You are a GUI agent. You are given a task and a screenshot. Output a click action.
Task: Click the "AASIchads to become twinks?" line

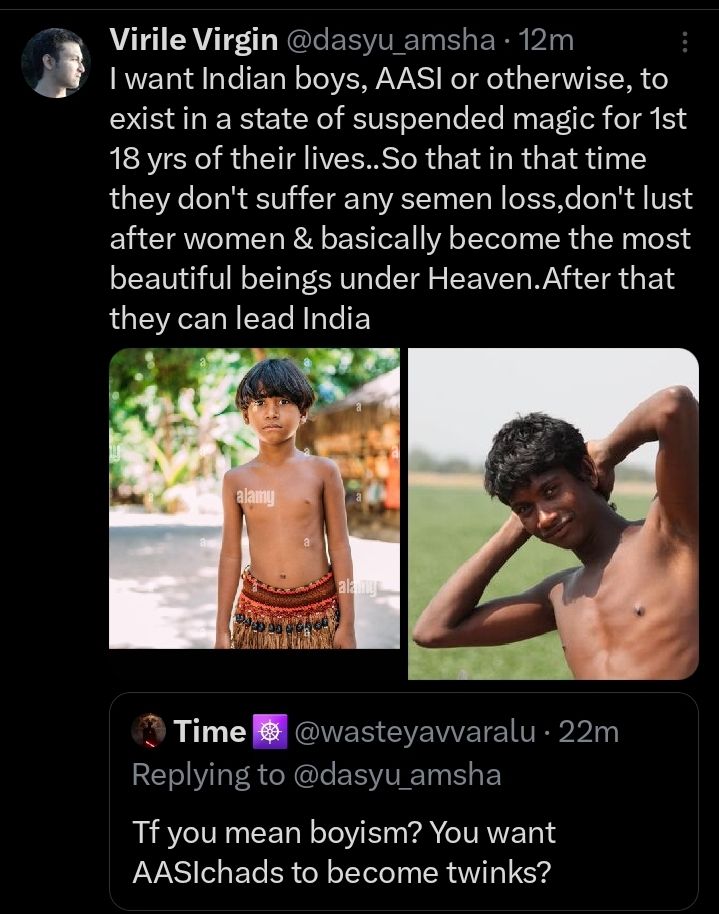pos(341,871)
